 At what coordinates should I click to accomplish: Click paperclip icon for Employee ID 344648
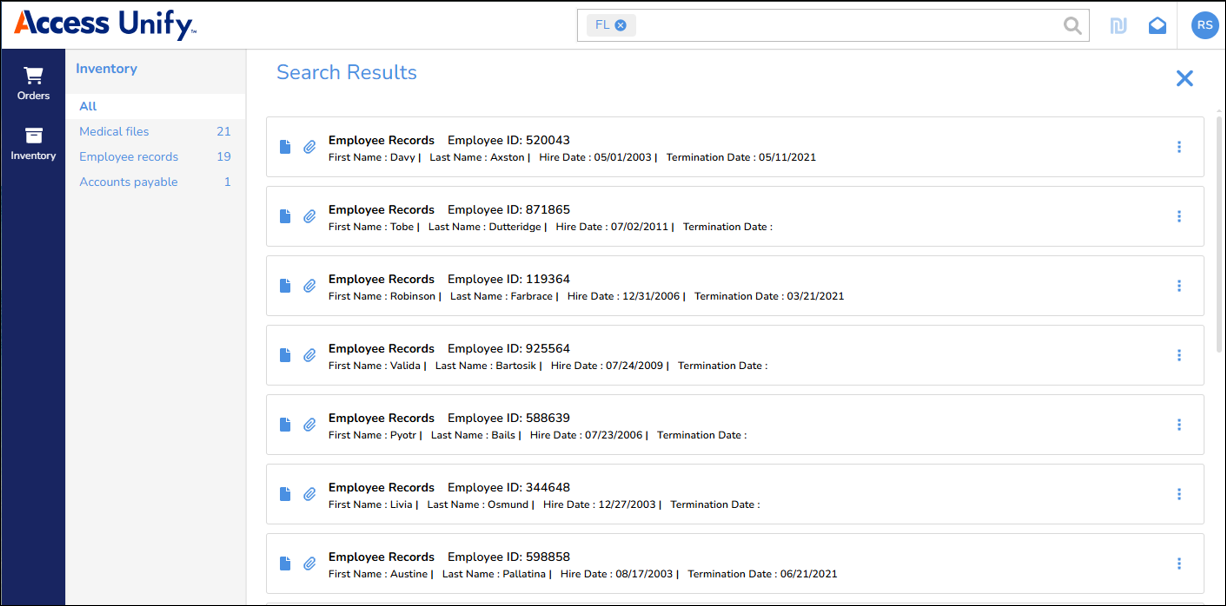click(310, 494)
